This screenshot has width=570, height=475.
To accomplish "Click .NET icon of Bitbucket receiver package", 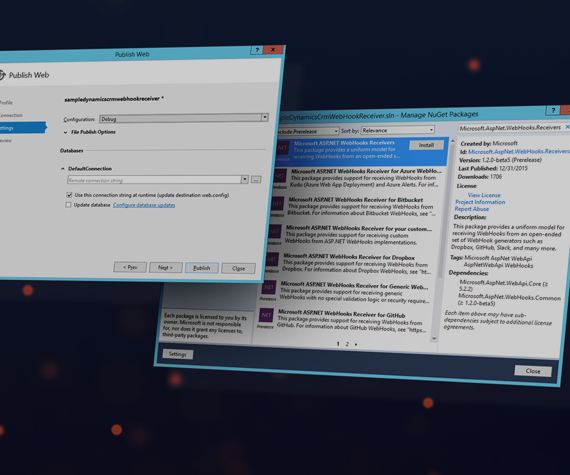I will point(277,204).
